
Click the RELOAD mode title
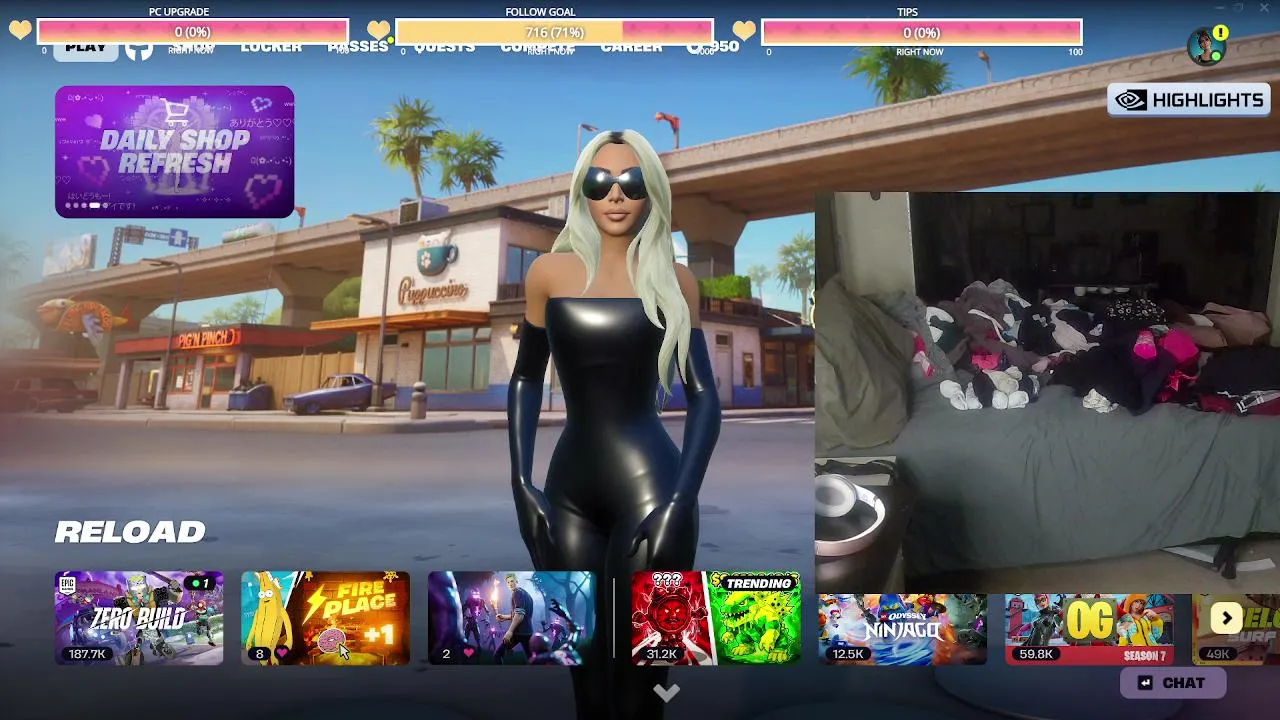coord(130,532)
